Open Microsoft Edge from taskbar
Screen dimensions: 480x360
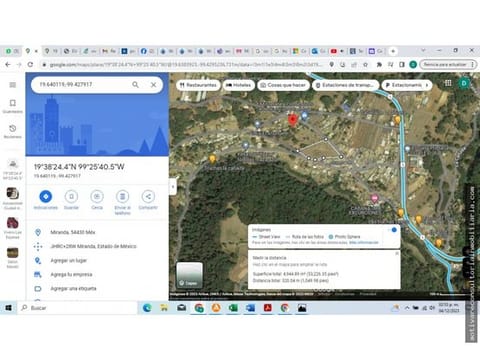(147, 308)
